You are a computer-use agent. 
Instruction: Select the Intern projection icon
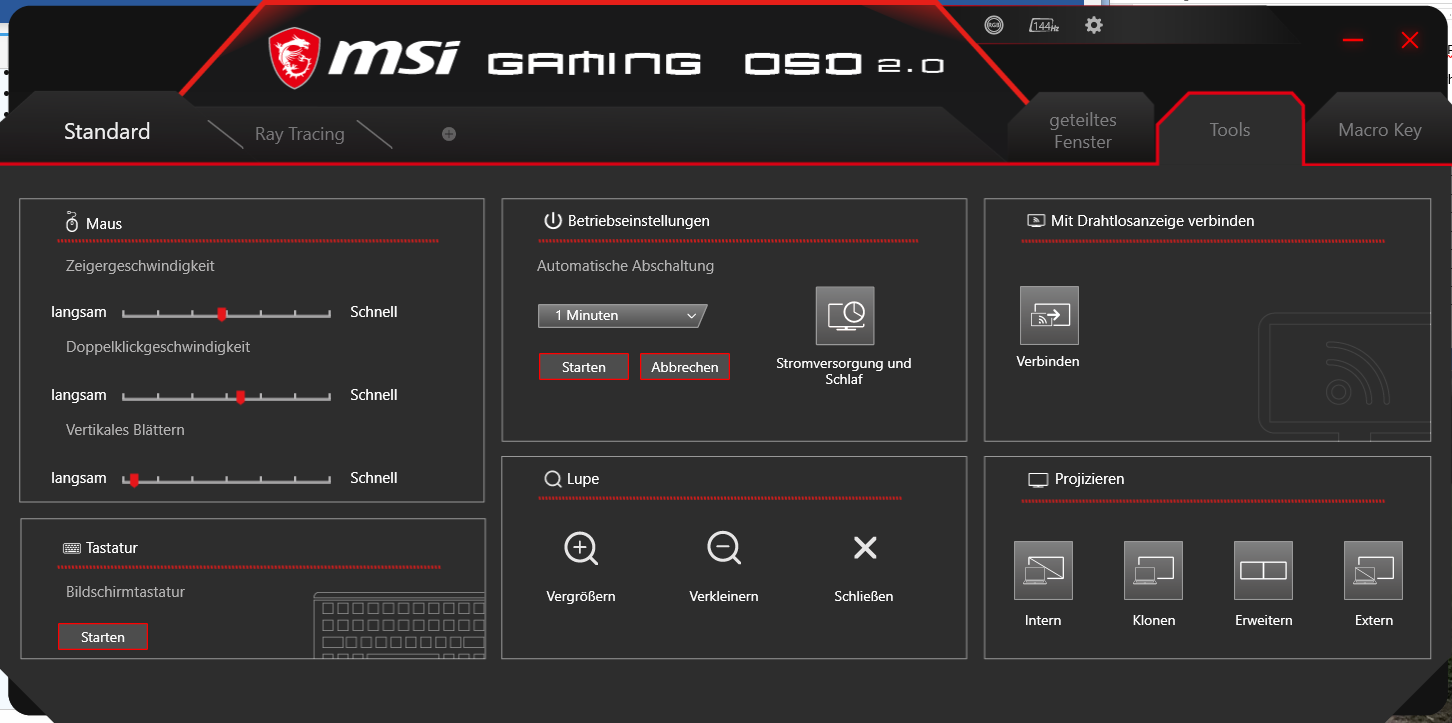1043,571
